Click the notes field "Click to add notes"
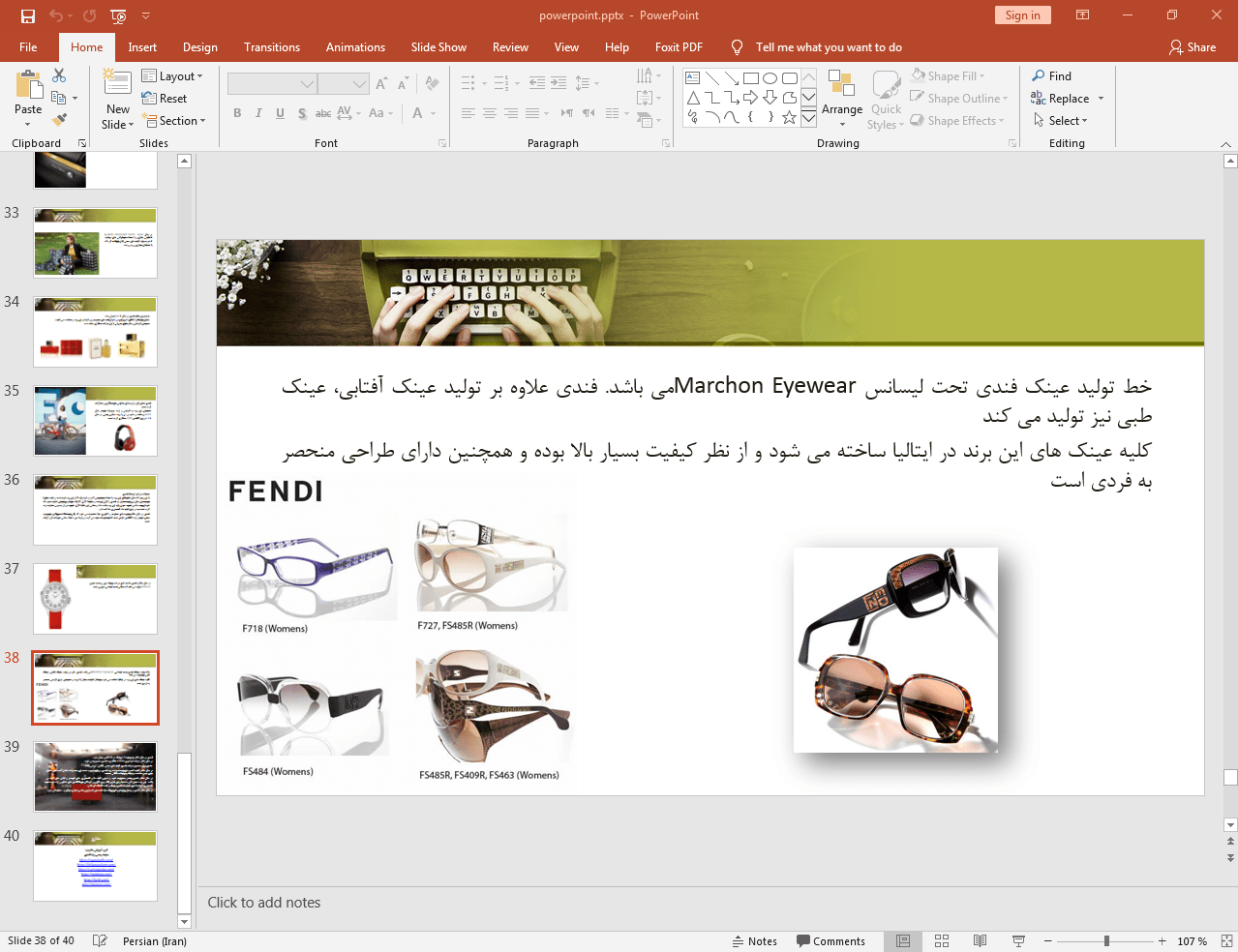This screenshot has width=1238, height=952. click(263, 903)
